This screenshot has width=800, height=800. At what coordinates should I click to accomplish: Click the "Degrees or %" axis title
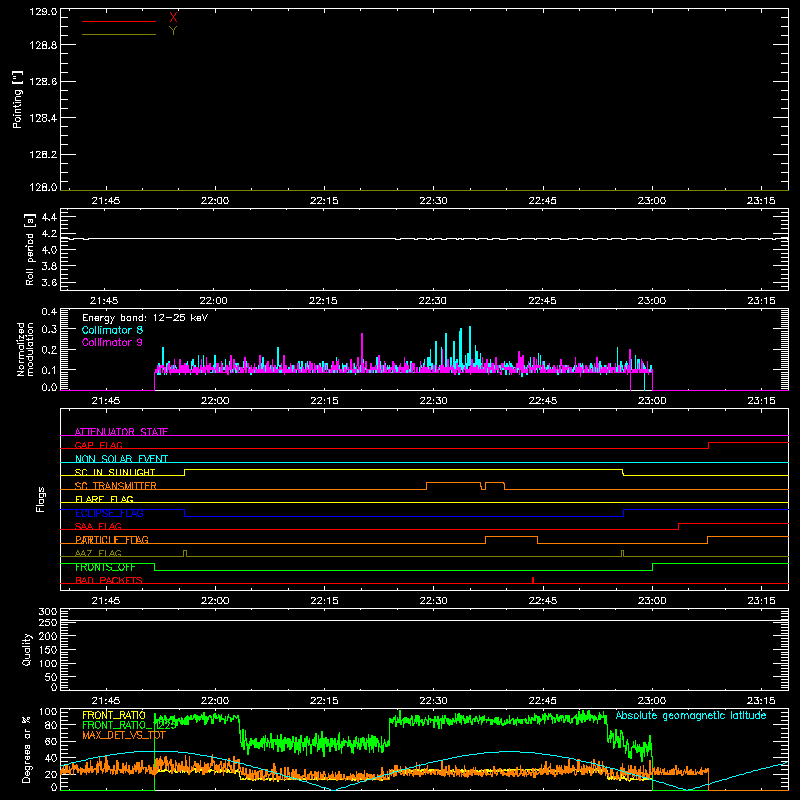(x=26, y=749)
